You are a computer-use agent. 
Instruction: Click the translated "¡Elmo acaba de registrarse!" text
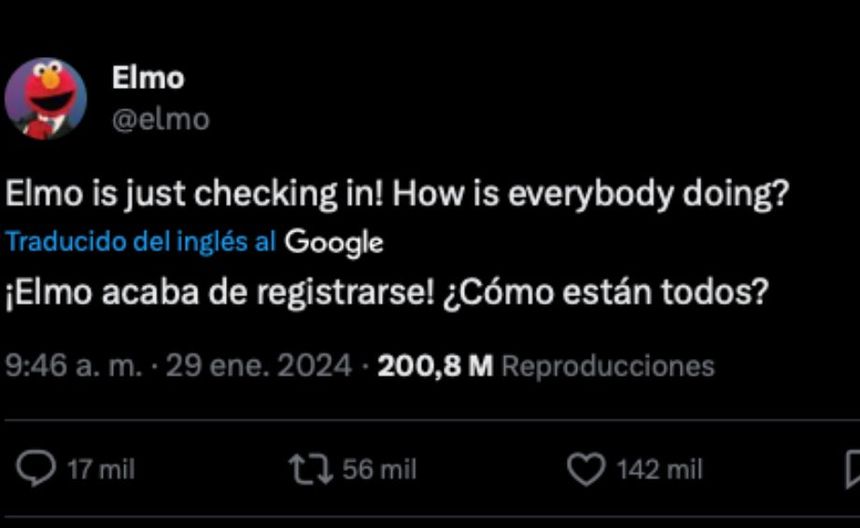pyautogui.click(x=220, y=292)
